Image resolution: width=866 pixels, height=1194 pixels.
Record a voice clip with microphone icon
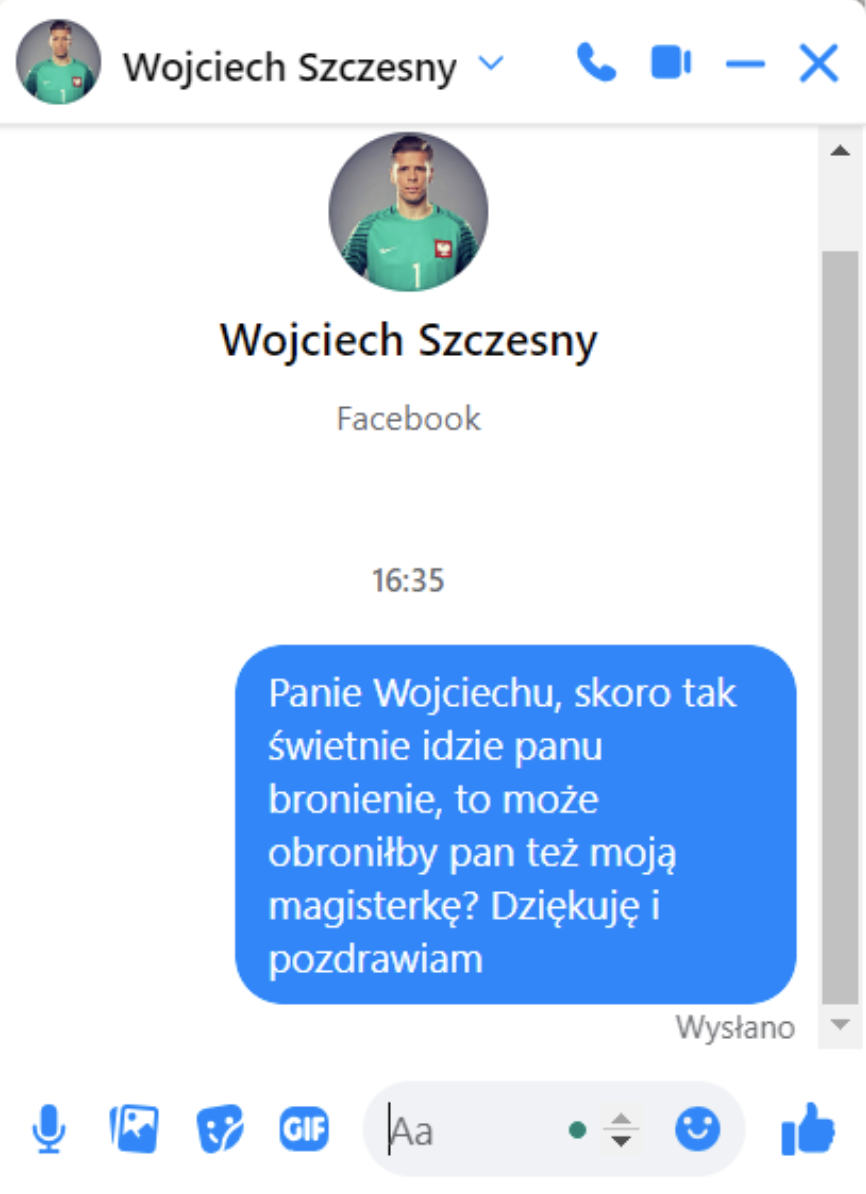[x=49, y=1129]
